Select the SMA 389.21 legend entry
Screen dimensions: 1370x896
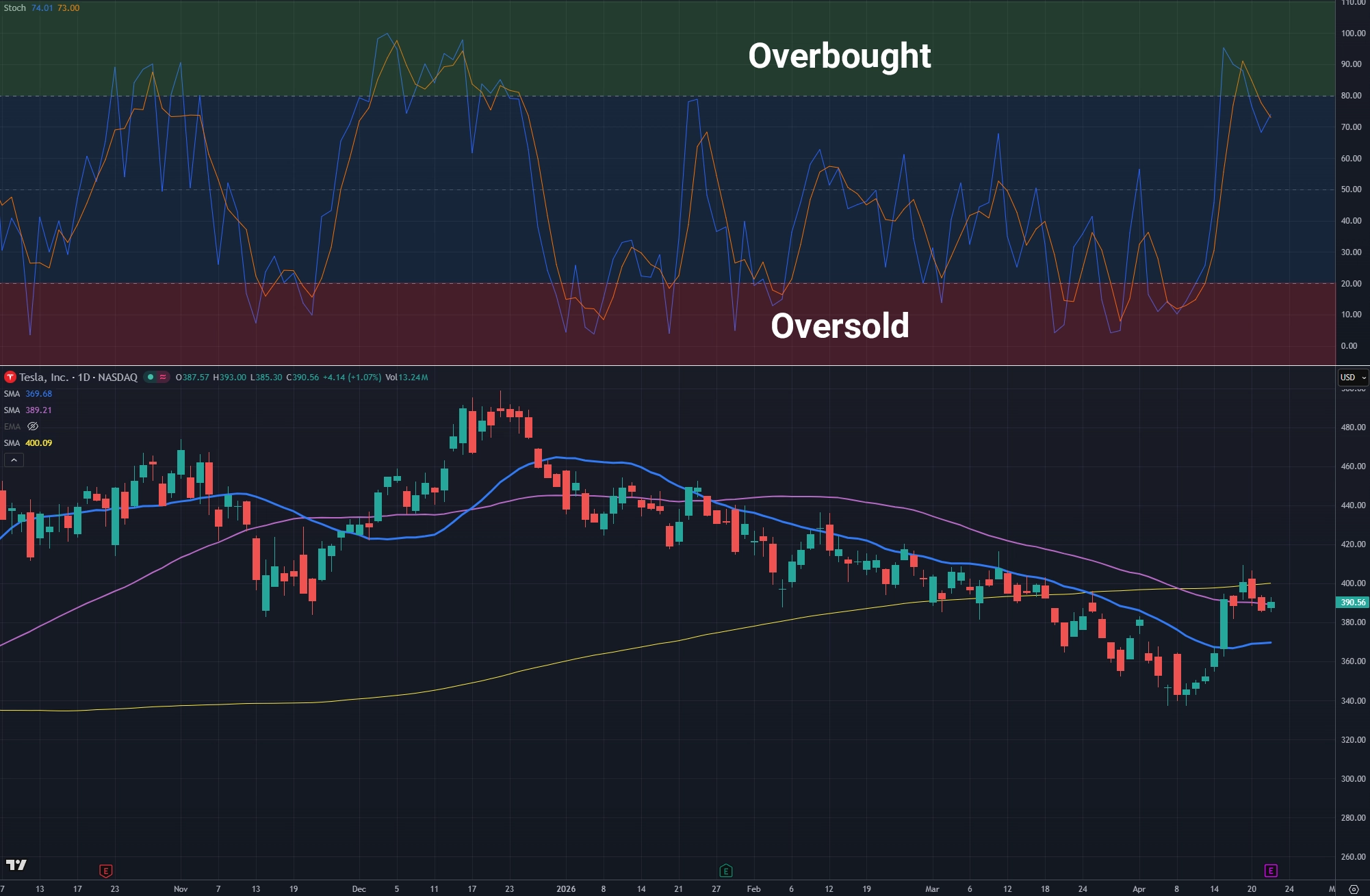click(28, 410)
